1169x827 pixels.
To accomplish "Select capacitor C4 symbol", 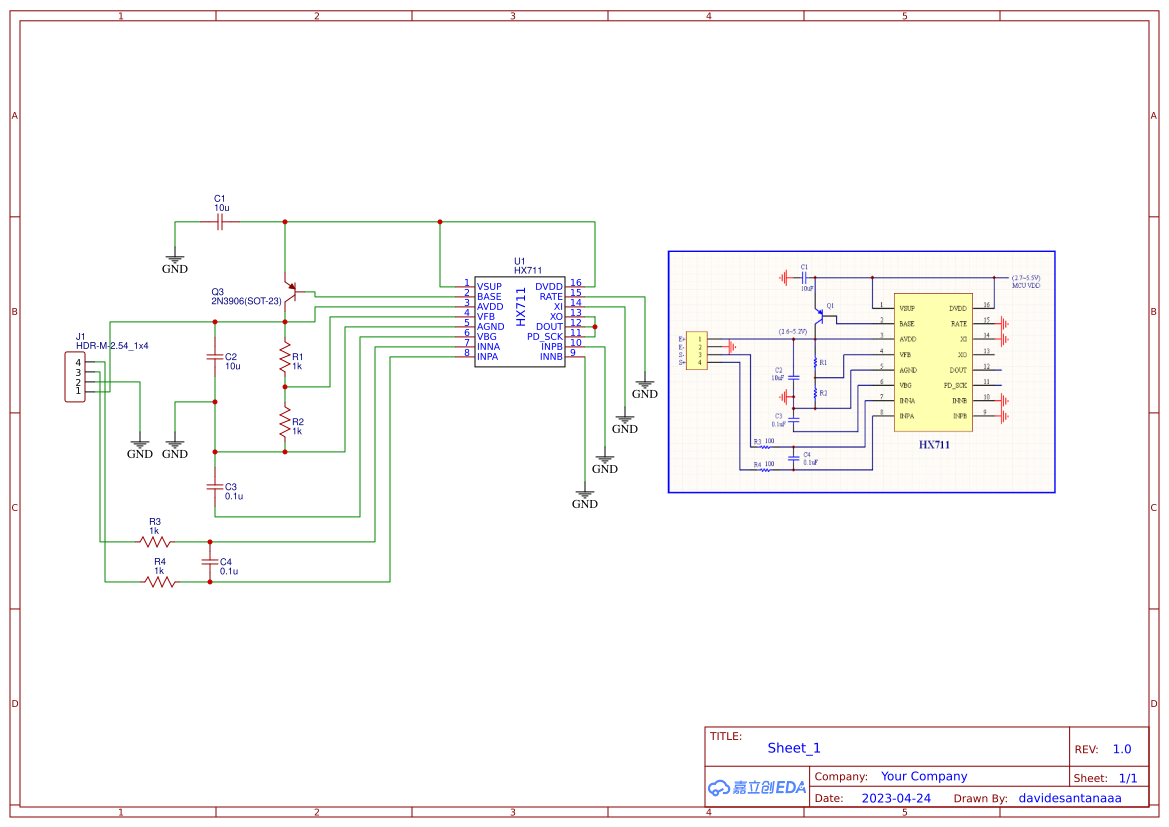I will click(x=209, y=562).
